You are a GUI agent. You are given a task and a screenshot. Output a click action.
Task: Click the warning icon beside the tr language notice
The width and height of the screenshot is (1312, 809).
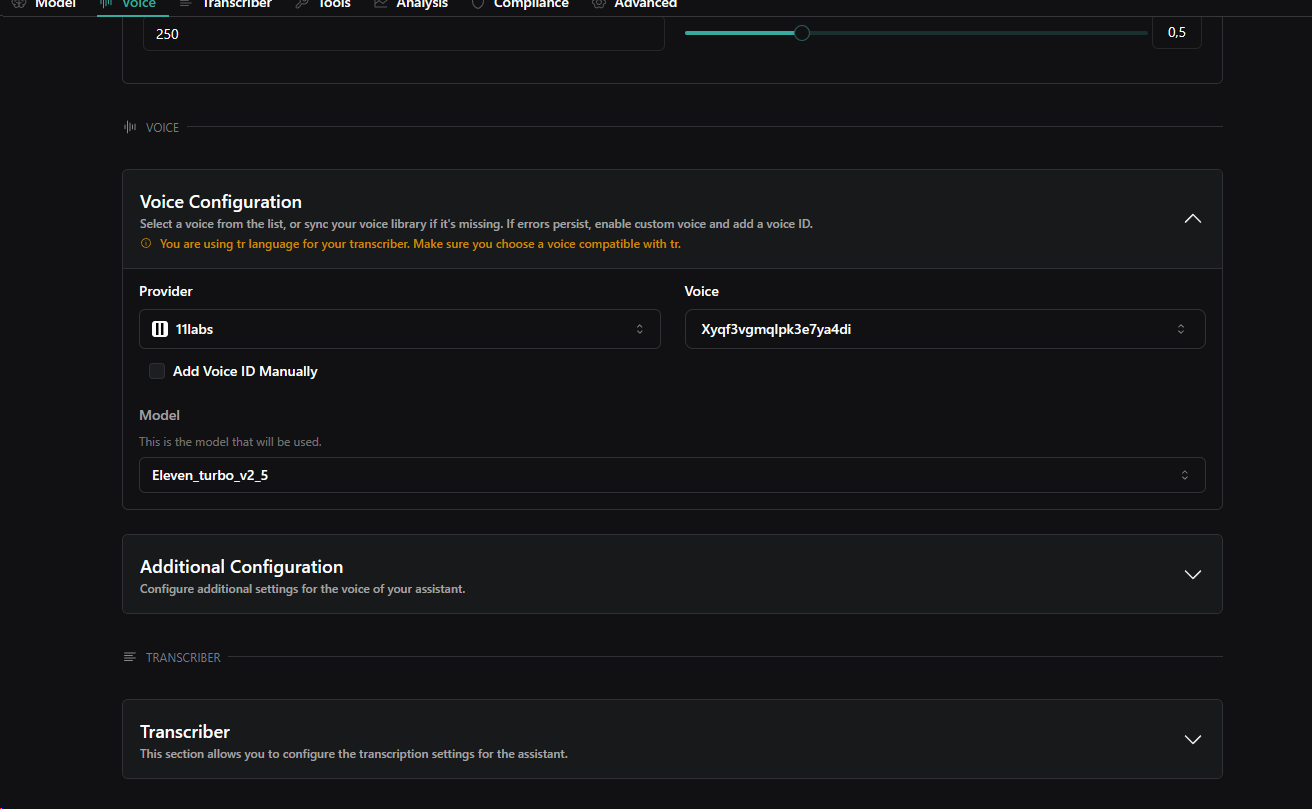[146, 243]
